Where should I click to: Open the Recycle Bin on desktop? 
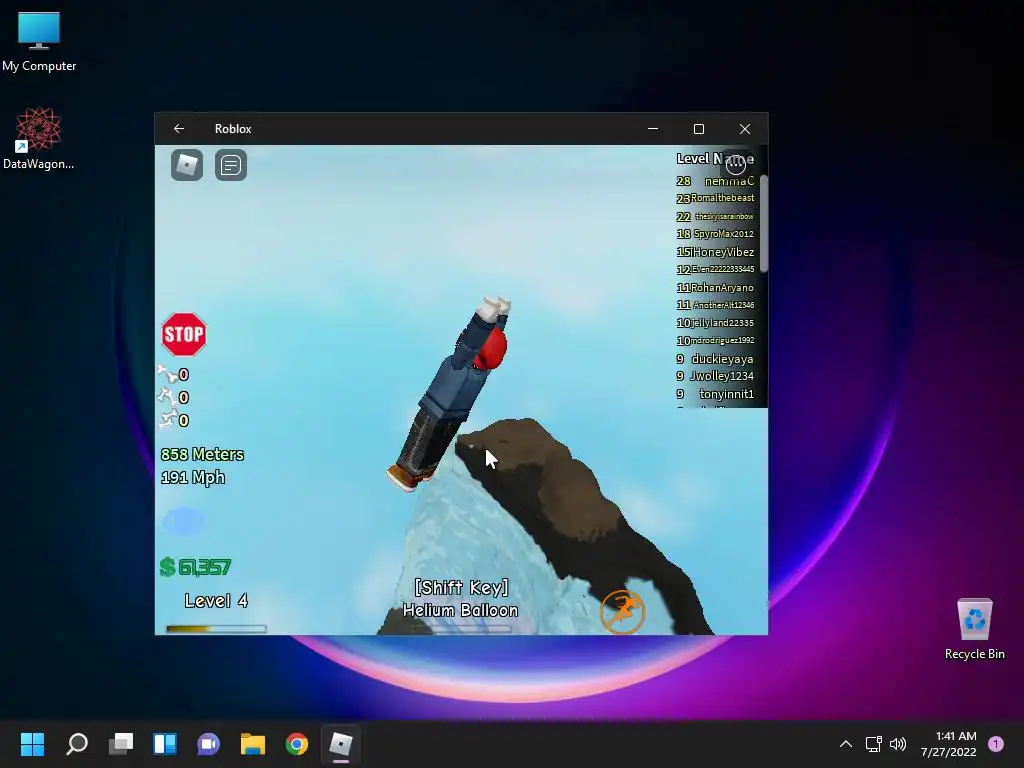pyautogui.click(x=974, y=629)
